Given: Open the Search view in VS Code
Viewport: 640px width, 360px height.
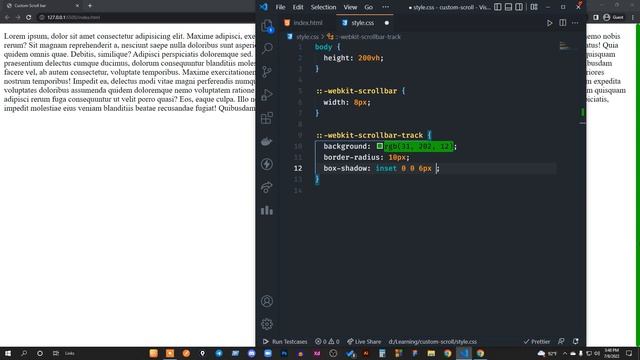Looking at the screenshot, I should point(267,49).
